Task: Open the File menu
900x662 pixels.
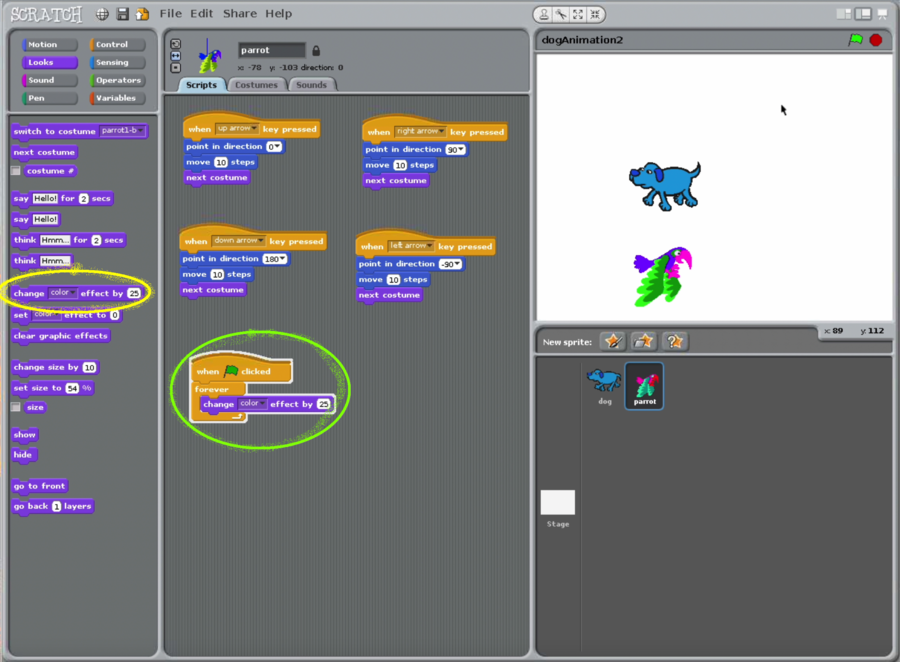Action: [171, 14]
